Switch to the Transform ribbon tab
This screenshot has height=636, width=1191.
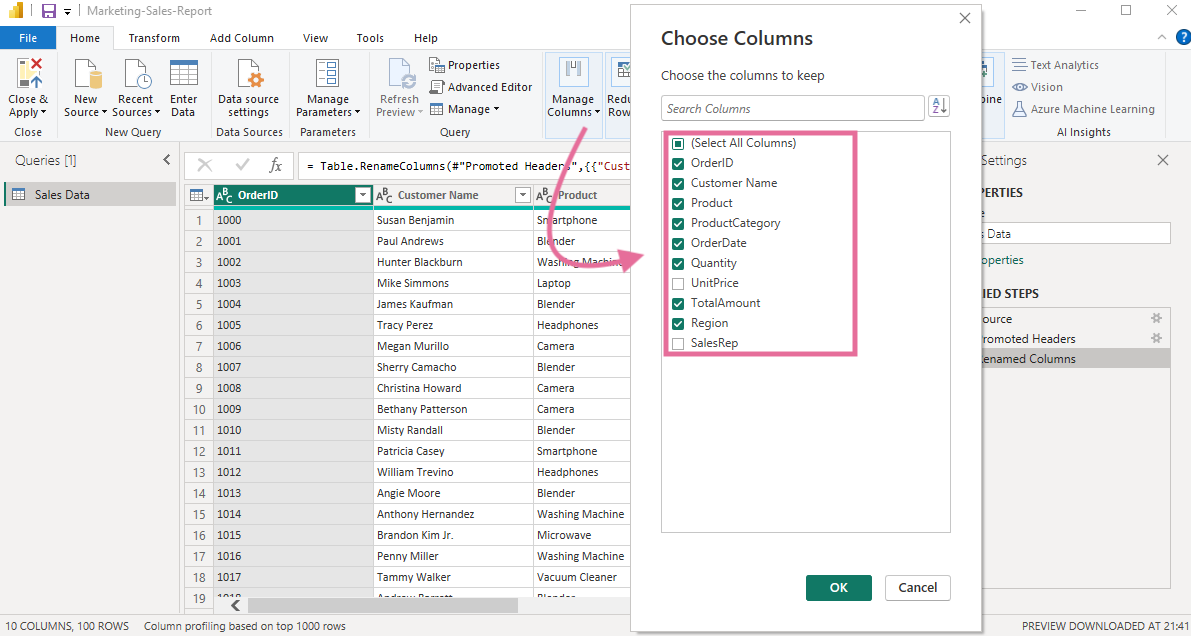[x=153, y=37]
